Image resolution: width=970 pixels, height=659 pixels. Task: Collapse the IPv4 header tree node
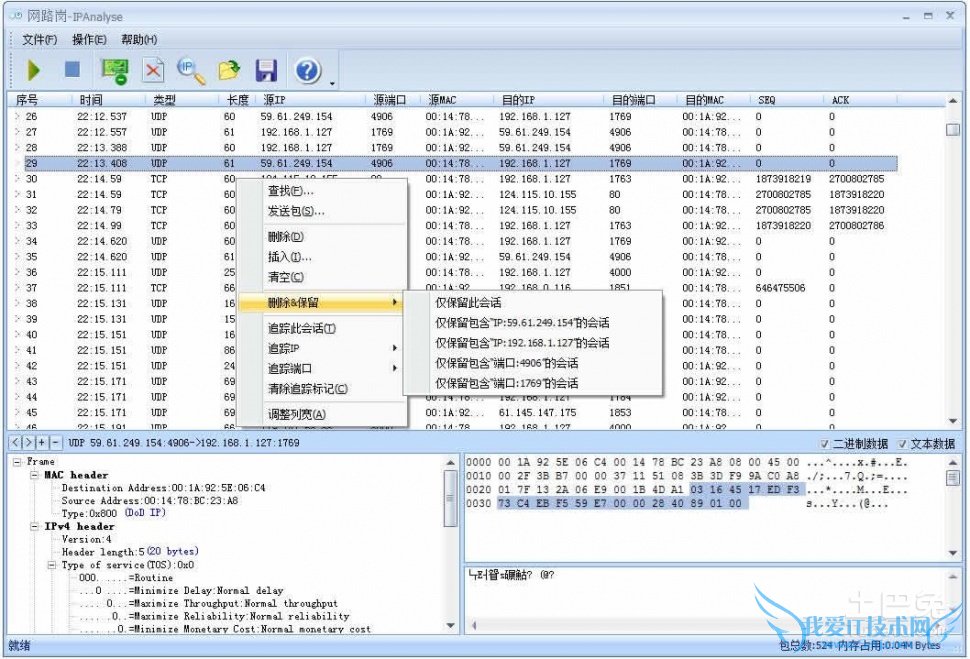tap(34, 526)
